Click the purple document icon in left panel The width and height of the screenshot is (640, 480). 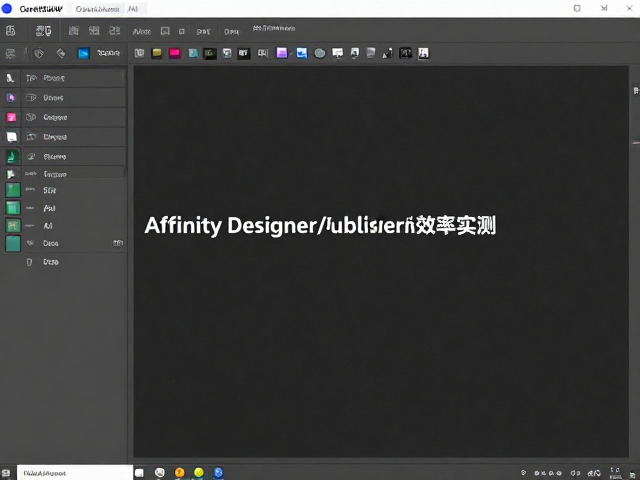(11, 98)
